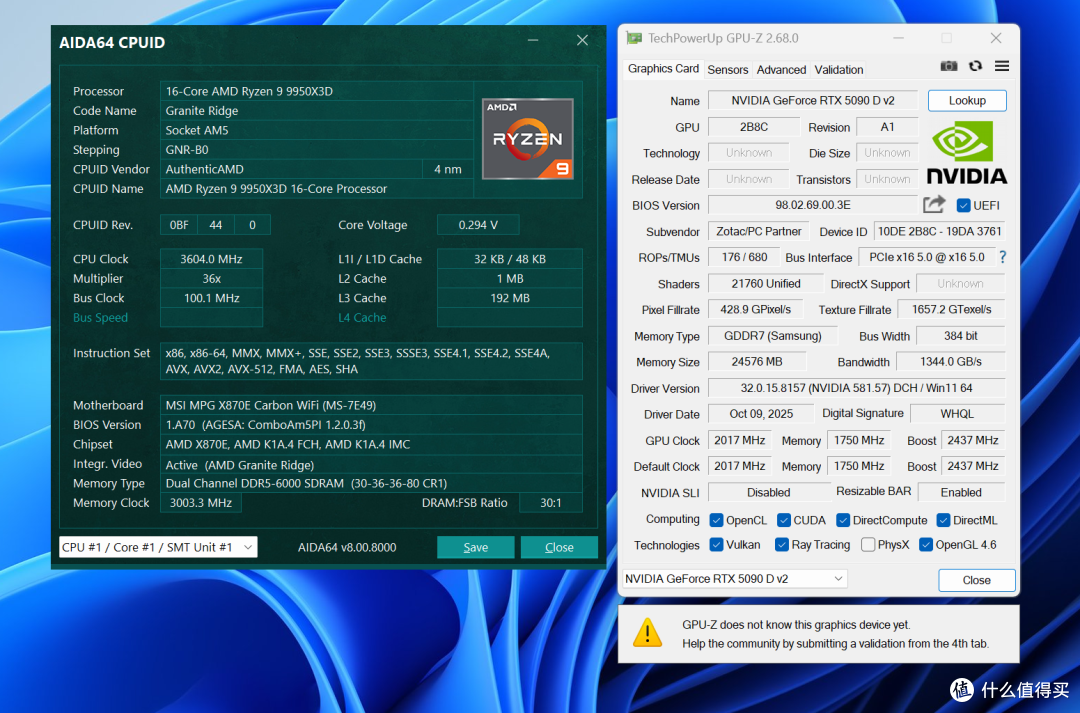1080x713 pixels.
Task: Toggle the Ray Tracing checkbox
Action: pos(782,545)
